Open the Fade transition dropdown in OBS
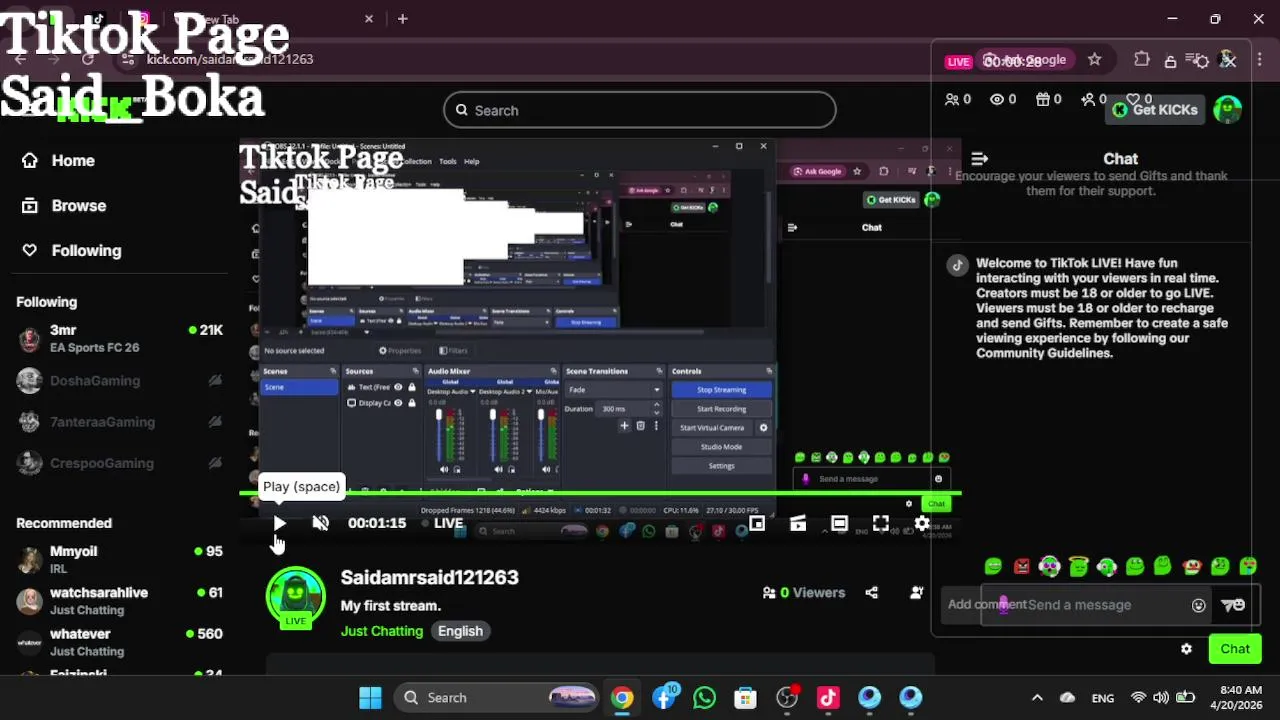 613,390
